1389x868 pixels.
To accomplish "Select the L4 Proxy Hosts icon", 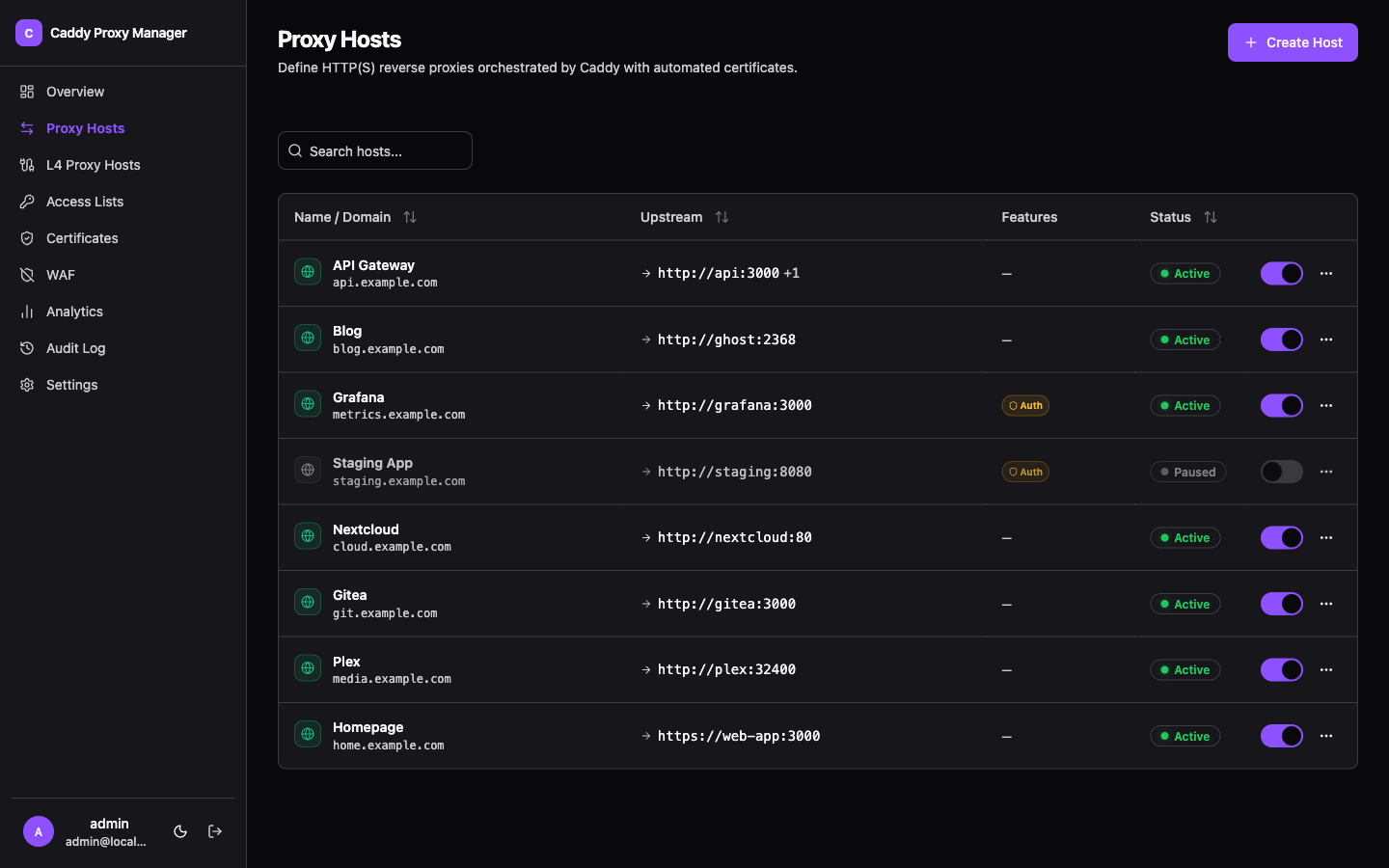I will click(27, 165).
